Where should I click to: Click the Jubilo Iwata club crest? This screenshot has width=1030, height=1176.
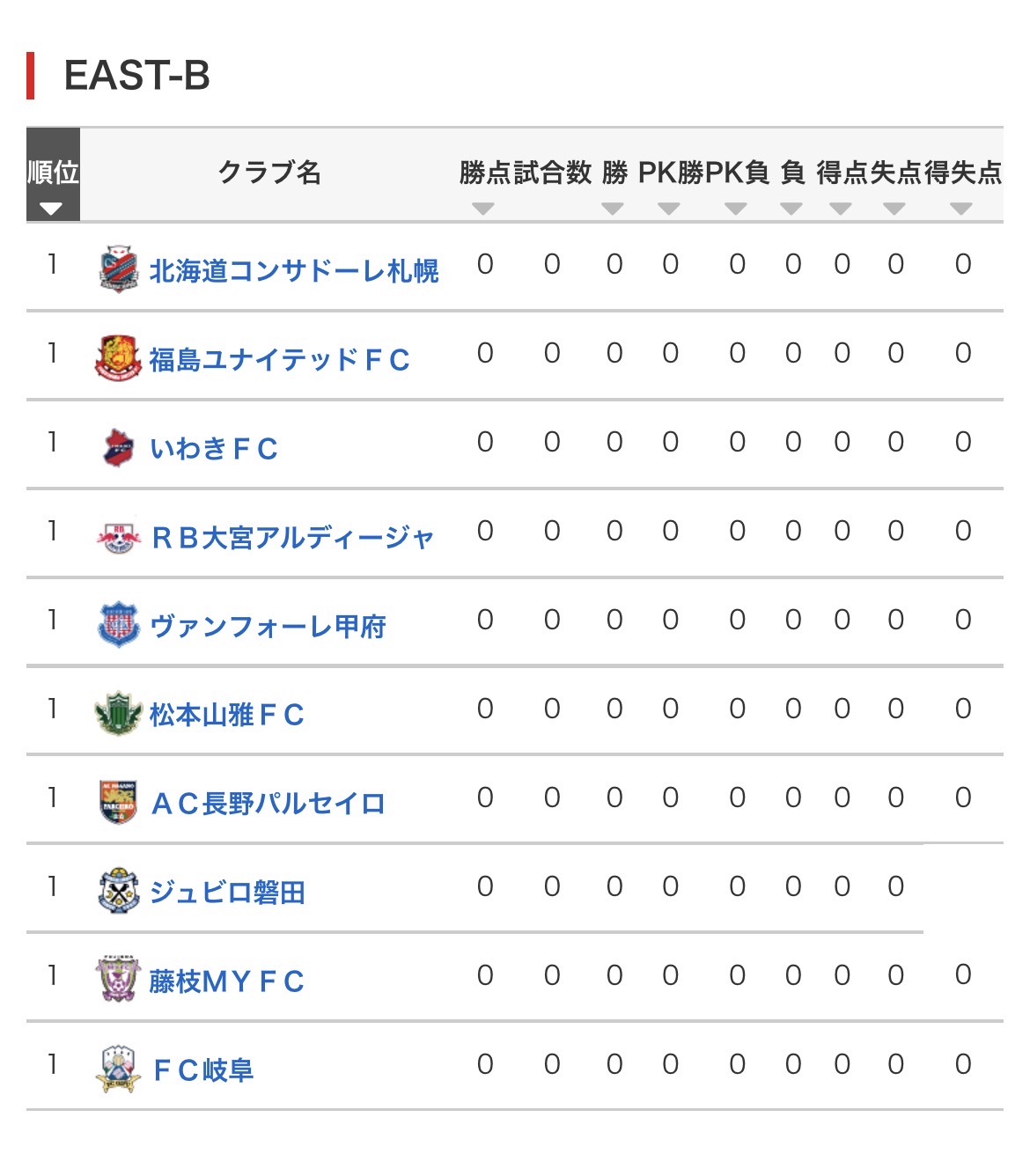(x=118, y=892)
